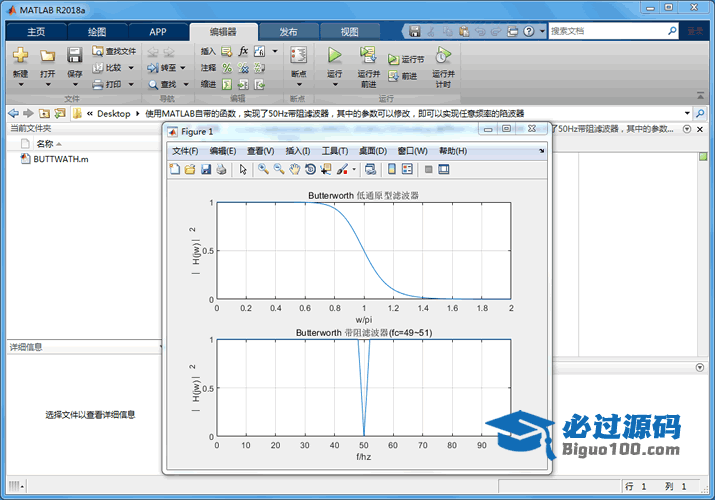715x500 pixels.
Task: Switch to the 绘图 (Plots) tab
Action: [95, 31]
